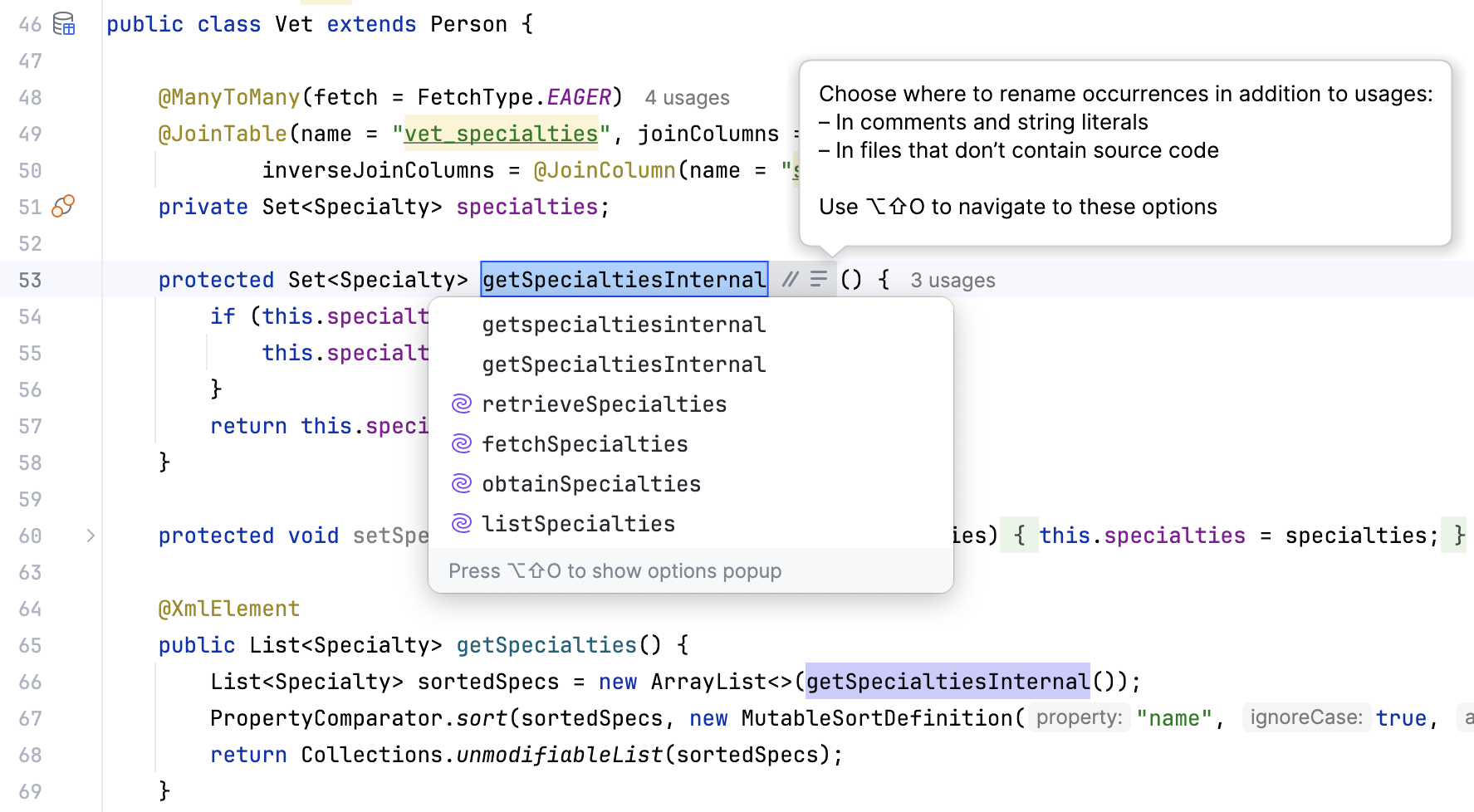Image resolution: width=1474 pixels, height=812 pixels.
Task: Click the Press options popup footer hint
Action: coord(615,570)
